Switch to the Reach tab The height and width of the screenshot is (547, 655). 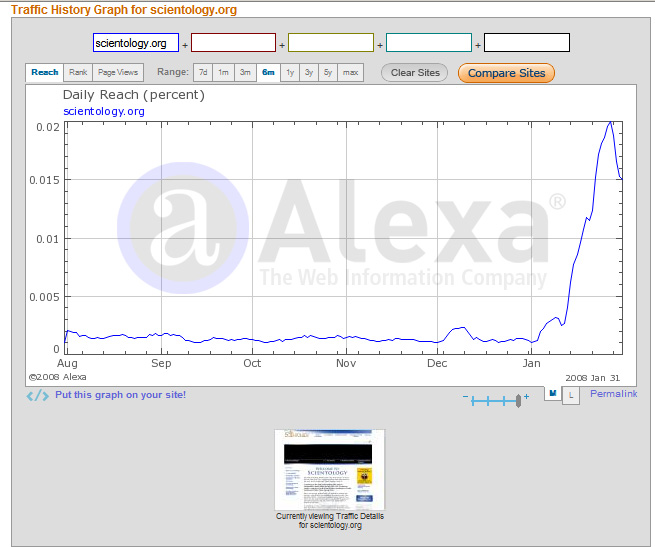click(x=45, y=72)
